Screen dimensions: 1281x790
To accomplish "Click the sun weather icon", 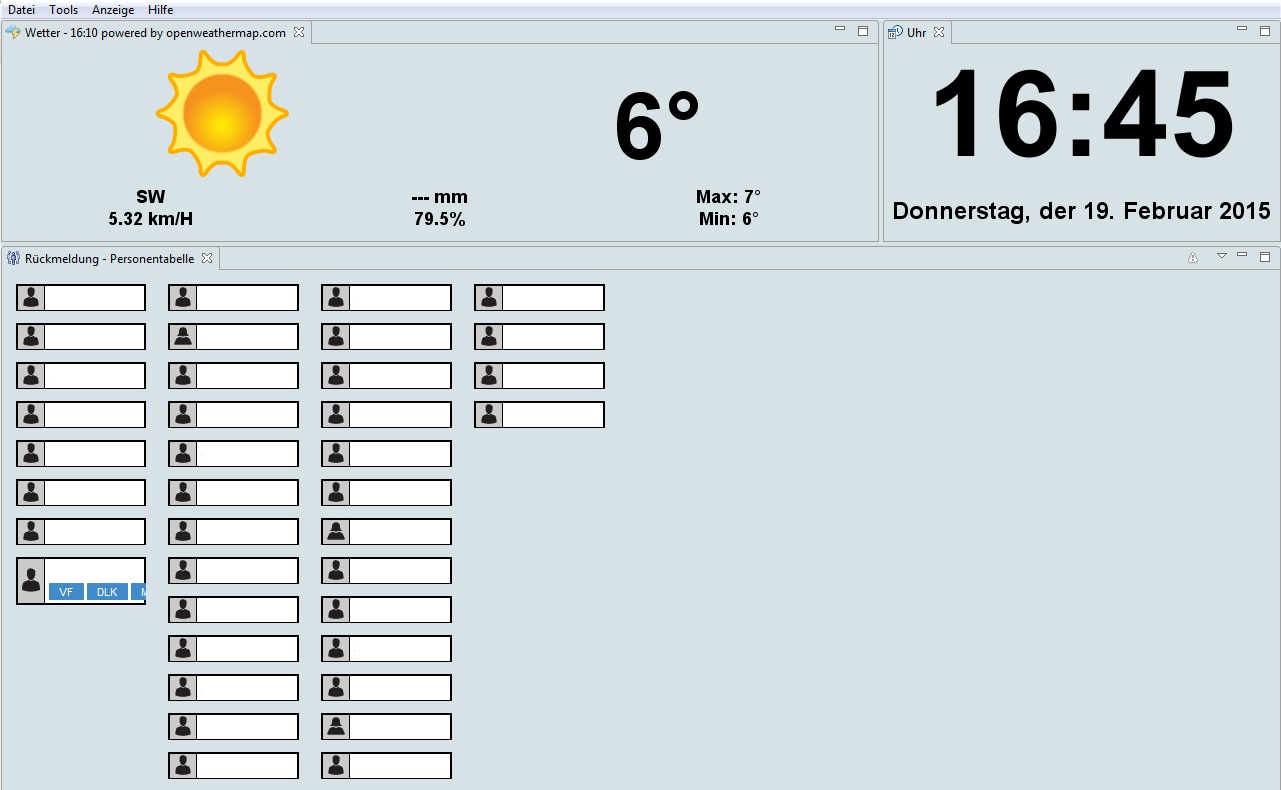I will pos(222,113).
